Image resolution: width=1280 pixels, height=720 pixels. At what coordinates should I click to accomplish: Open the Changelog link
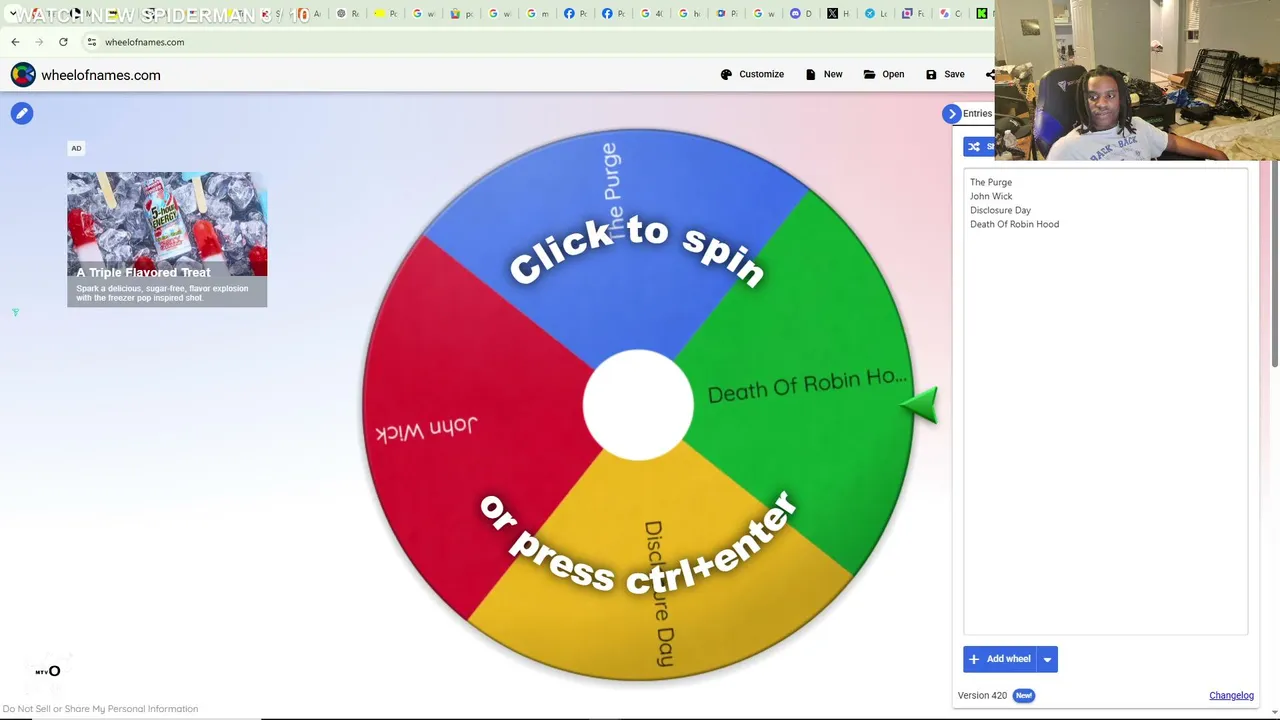pos(1231,695)
